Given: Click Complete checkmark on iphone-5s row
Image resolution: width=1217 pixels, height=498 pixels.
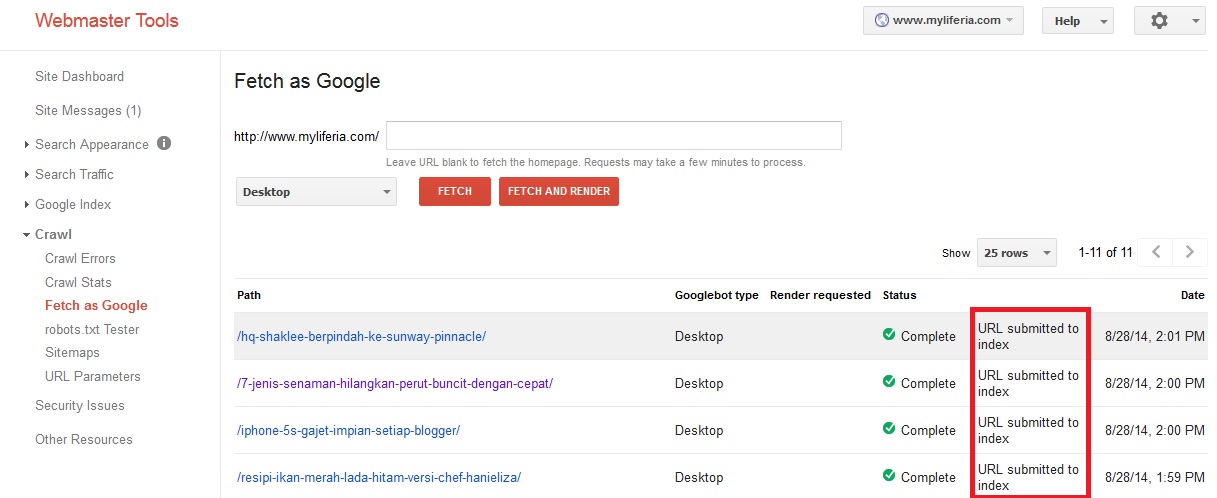Looking at the screenshot, I should (x=889, y=429).
